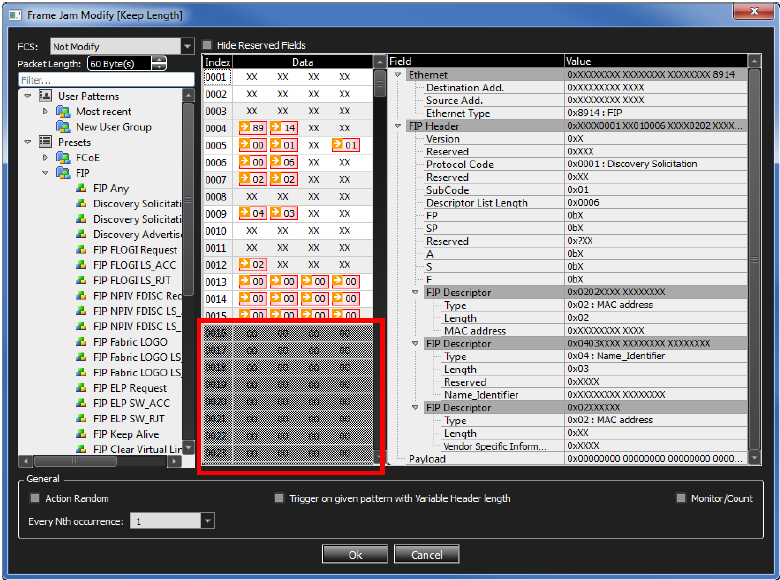Click the FCoE group icon
Image resolution: width=780 pixels, height=580 pixels.
(63, 157)
